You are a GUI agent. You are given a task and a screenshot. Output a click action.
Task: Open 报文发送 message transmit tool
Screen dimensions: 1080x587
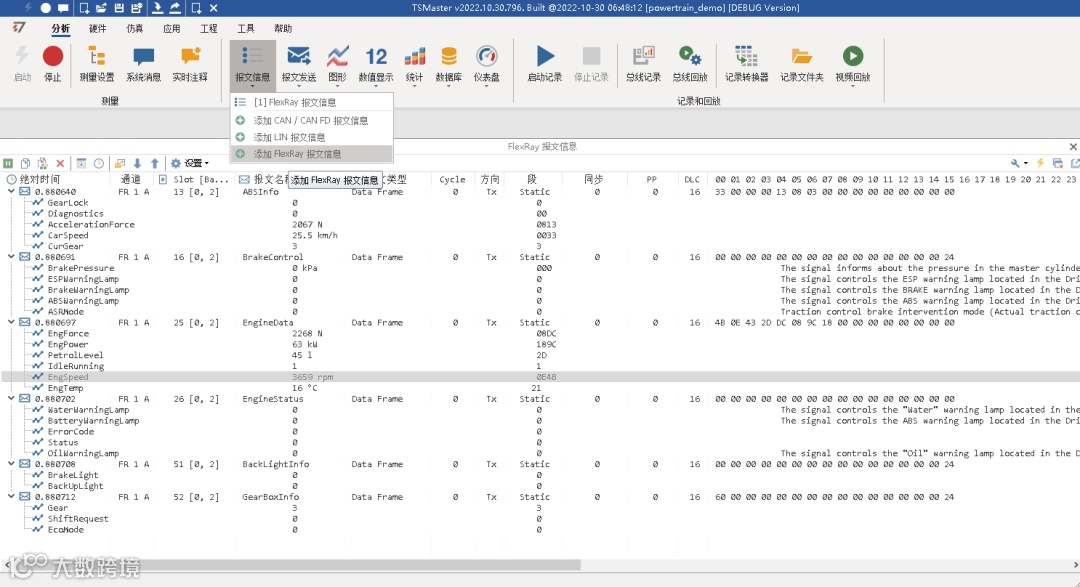tap(298, 65)
